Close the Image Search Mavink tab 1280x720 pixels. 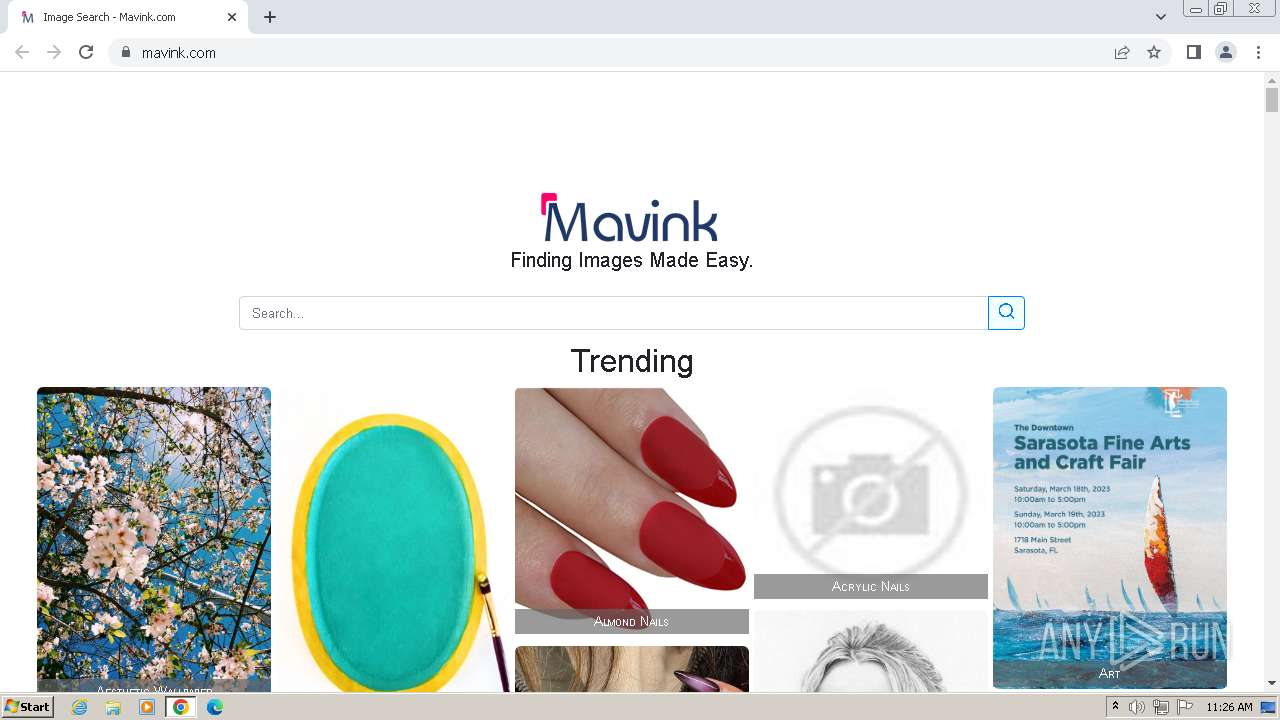232,17
